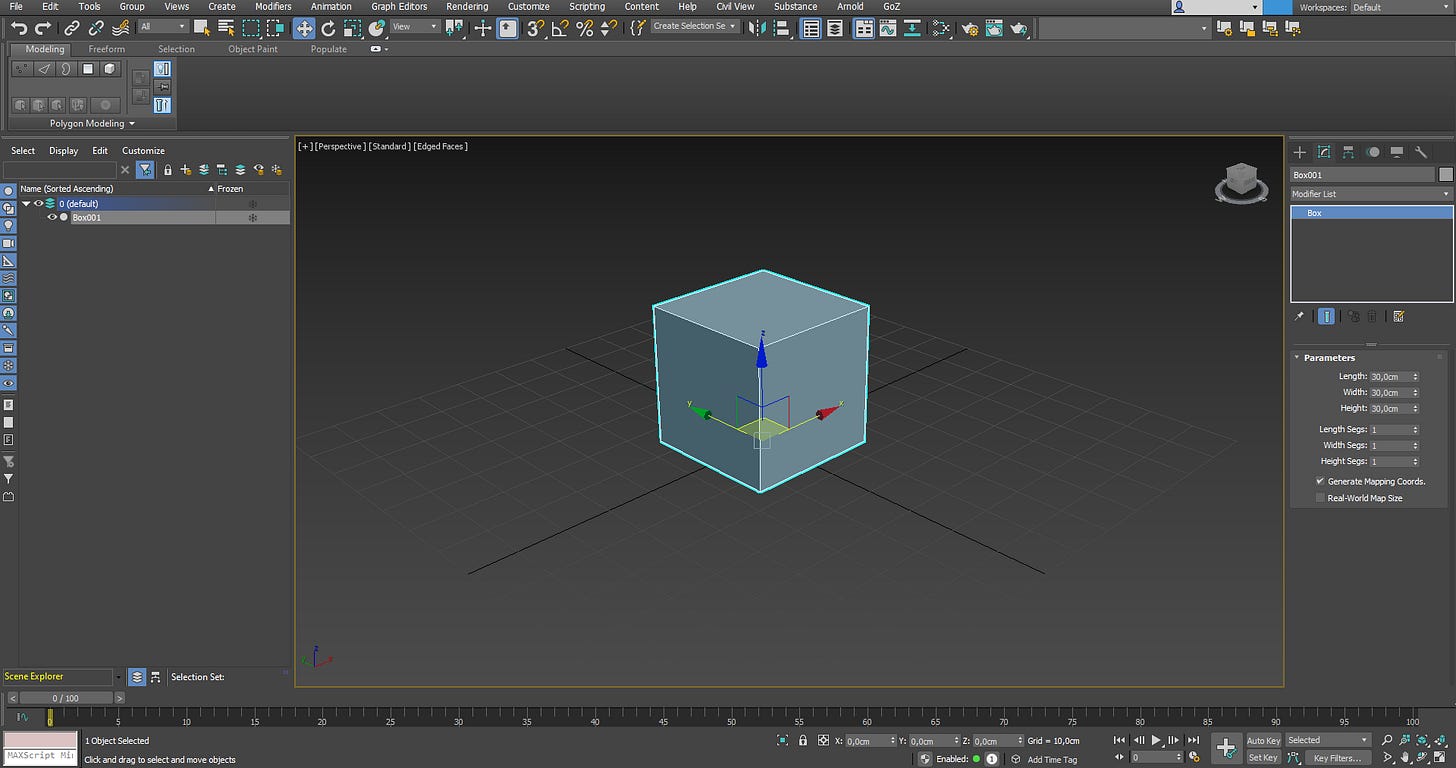The width and height of the screenshot is (1456, 768).
Task: Toggle Generate Mapping Coords checkbox
Action: pyautogui.click(x=1320, y=481)
